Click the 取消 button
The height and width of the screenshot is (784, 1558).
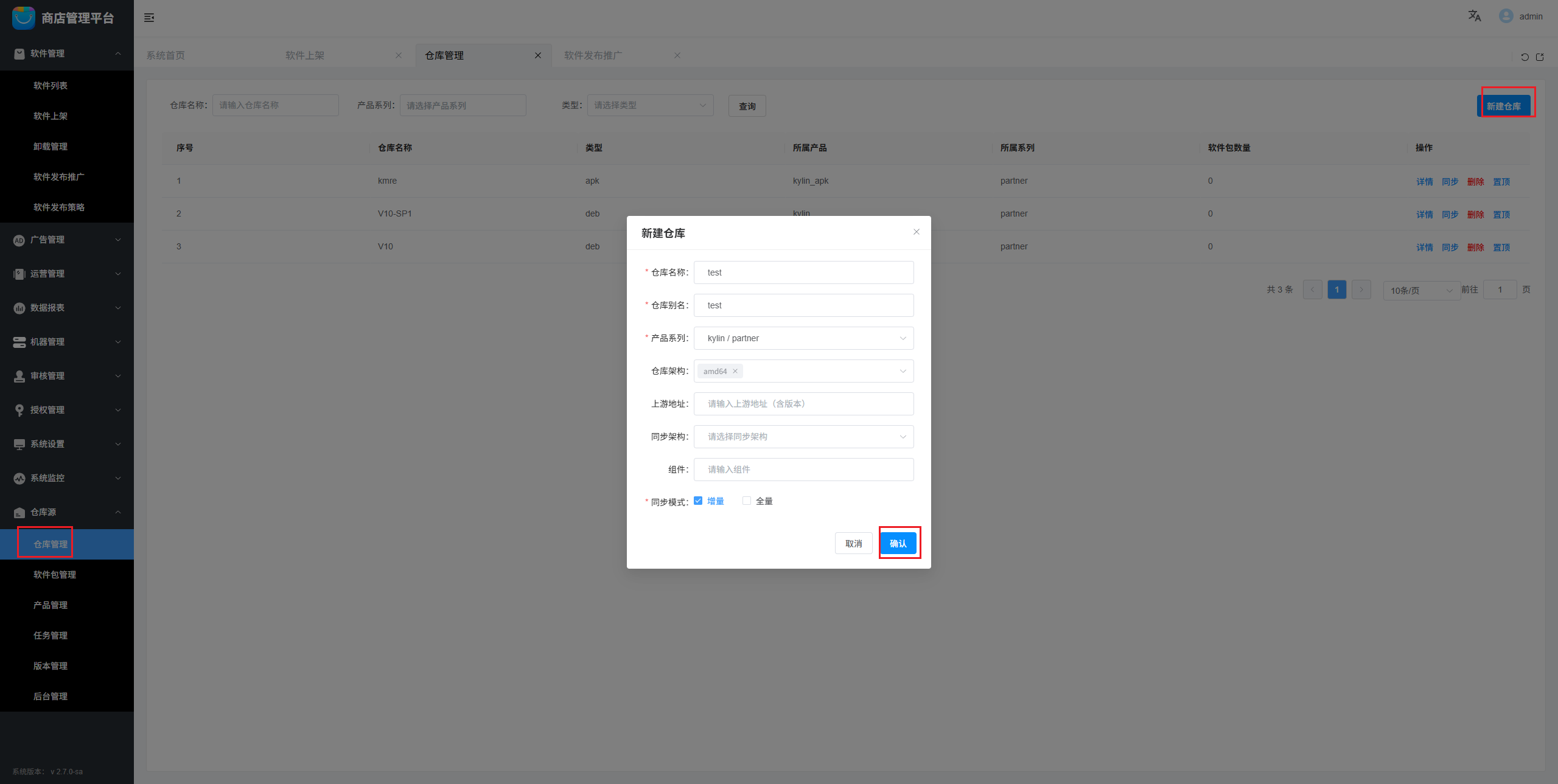853,543
